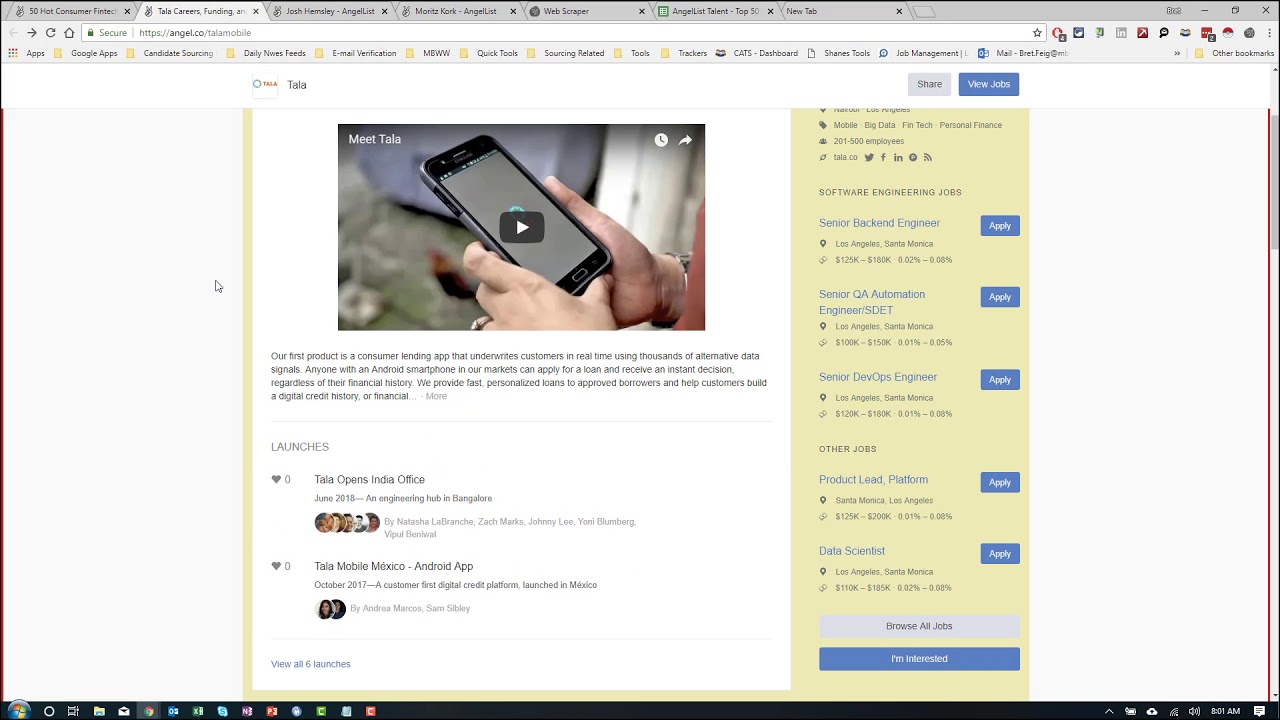Reload the page
The width and height of the screenshot is (1280, 720).
pyautogui.click(x=50, y=33)
